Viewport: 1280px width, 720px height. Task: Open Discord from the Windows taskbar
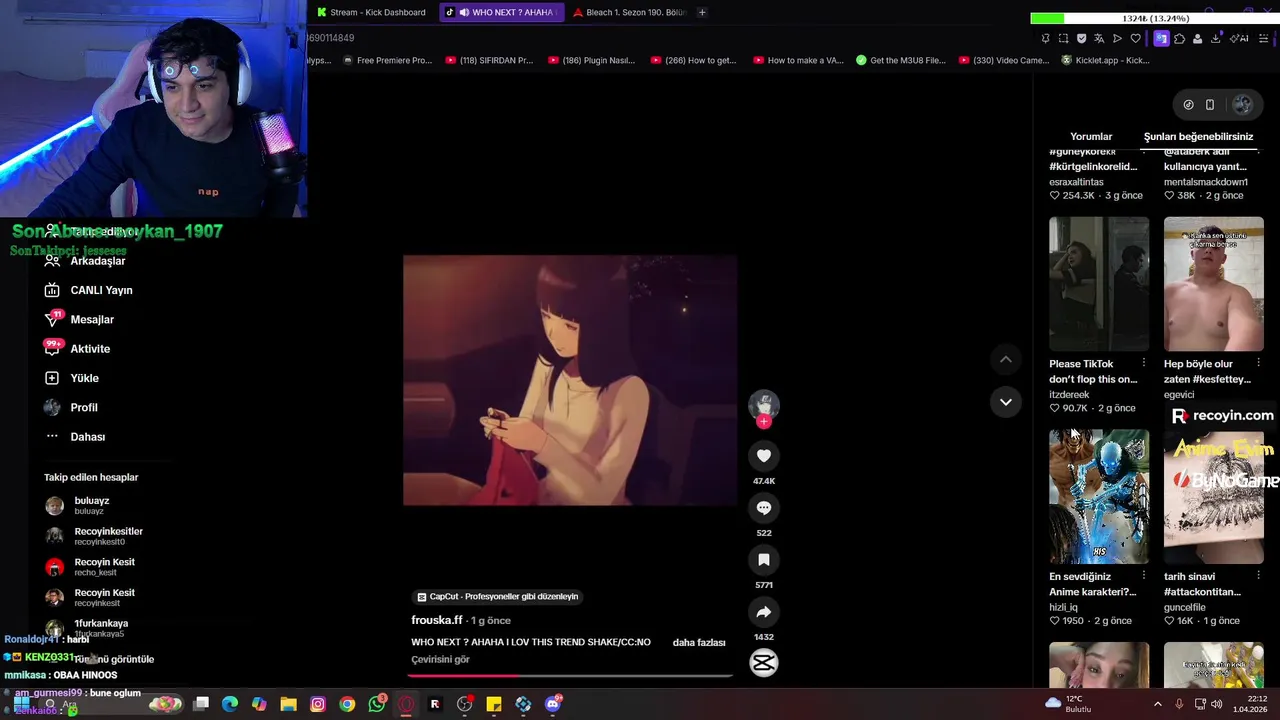(x=553, y=704)
